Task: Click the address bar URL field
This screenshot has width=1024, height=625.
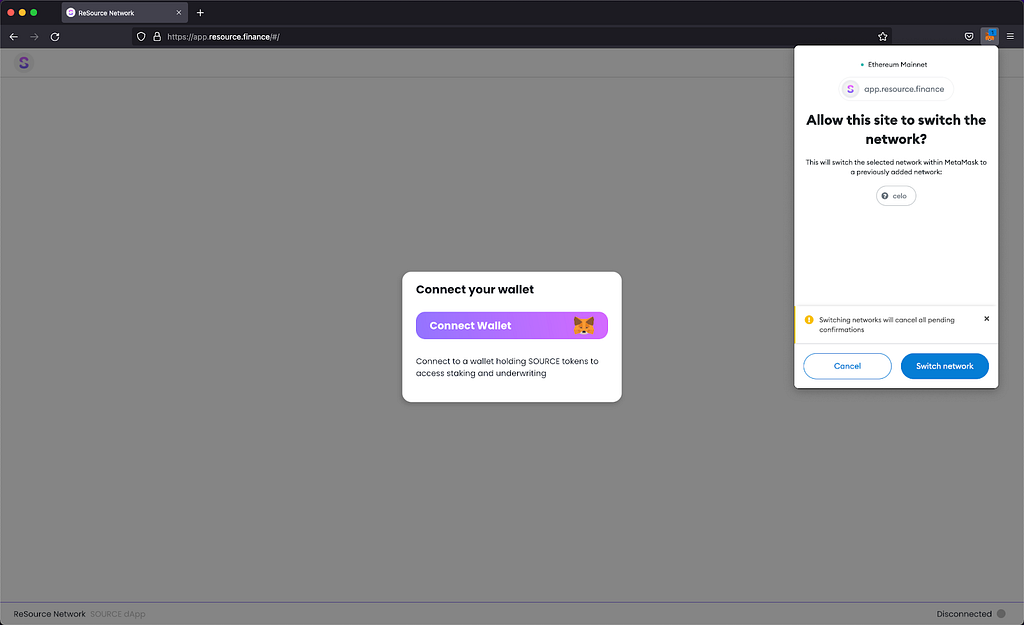Action: pos(509,37)
